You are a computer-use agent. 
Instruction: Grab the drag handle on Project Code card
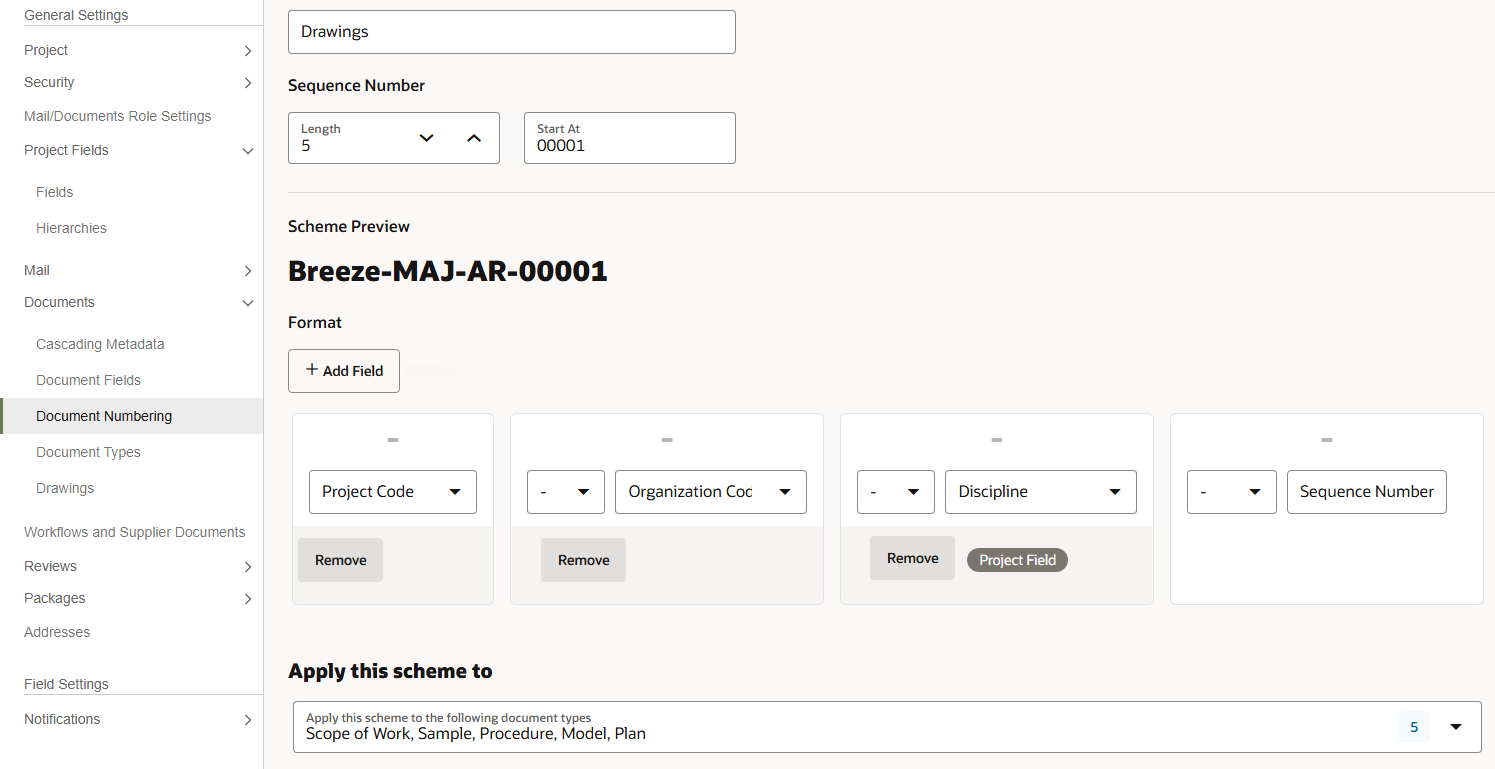pos(393,440)
